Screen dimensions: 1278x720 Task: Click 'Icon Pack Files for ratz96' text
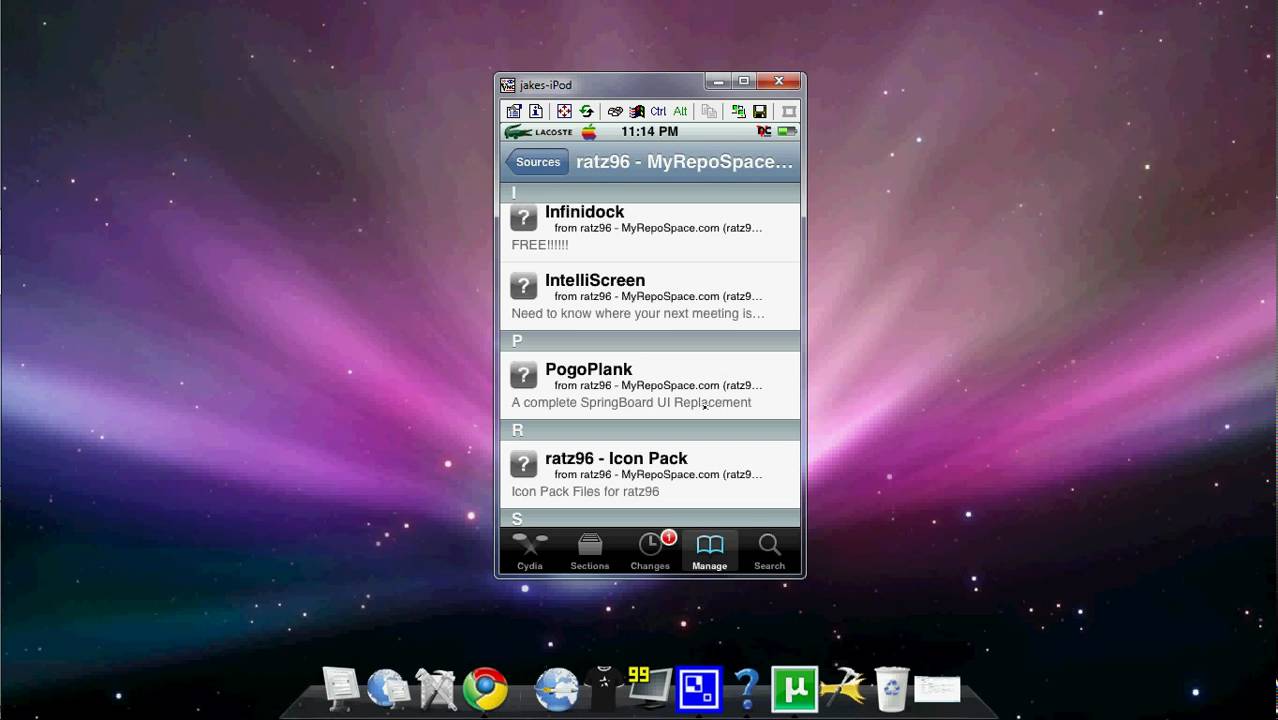(585, 492)
